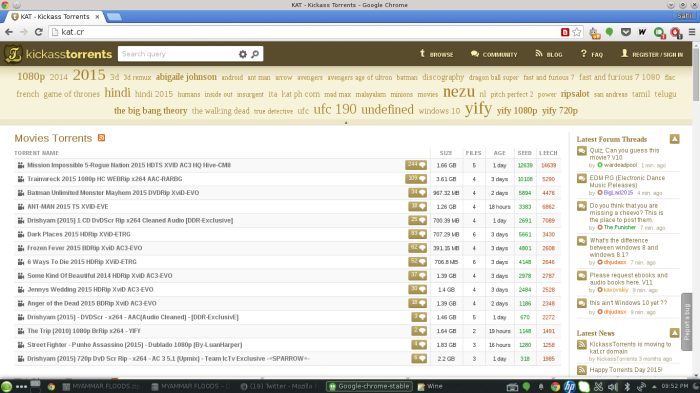The height and width of the screenshot is (393, 700).
Task: Open Mission Impossible 5 Rogue Nation torrent
Action: [x=129, y=165]
